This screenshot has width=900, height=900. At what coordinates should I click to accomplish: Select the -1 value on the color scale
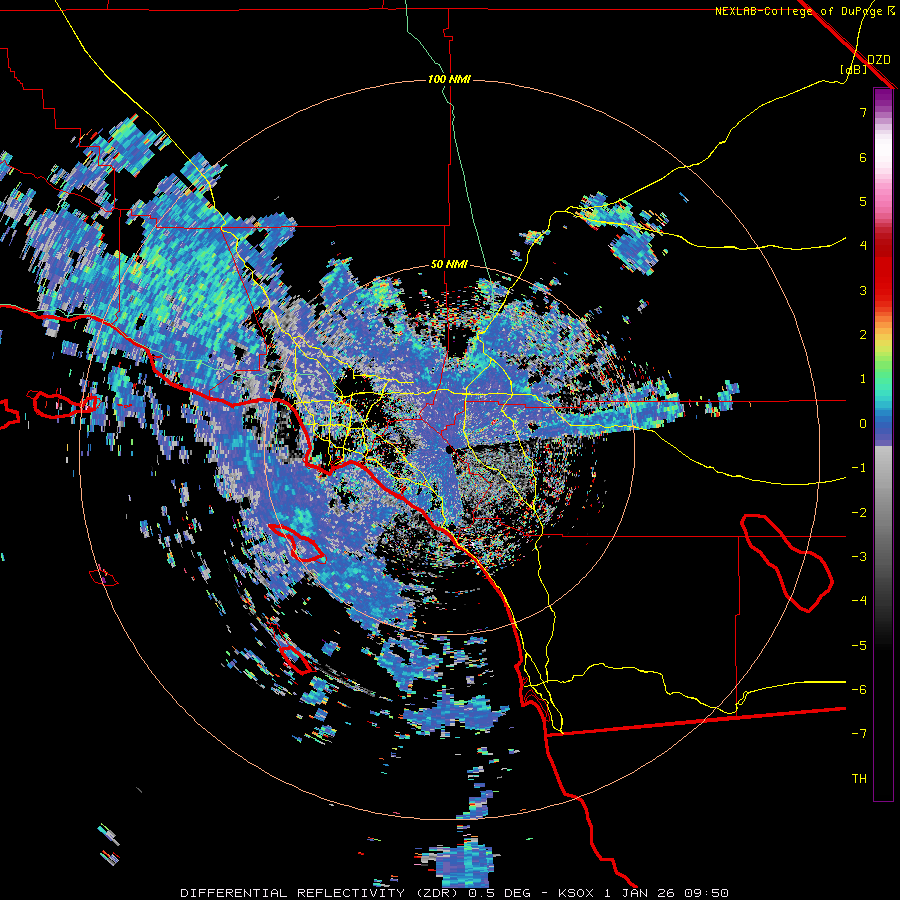coord(859,468)
